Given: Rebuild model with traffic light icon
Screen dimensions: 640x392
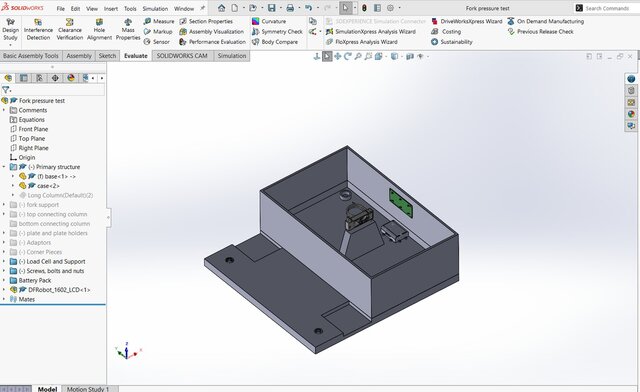Looking at the screenshot, I should coord(364,8).
